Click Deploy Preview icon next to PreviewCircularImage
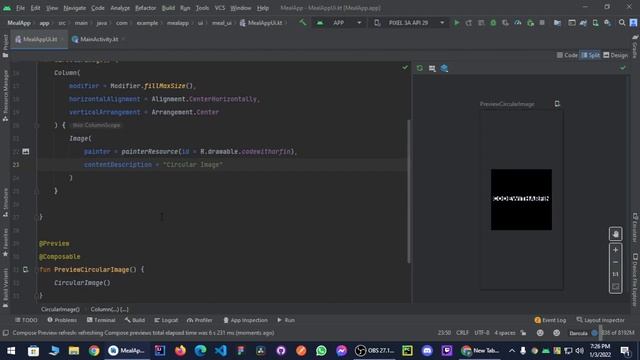The width and height of the screenshot is (640, 360). tap(557, 104)
